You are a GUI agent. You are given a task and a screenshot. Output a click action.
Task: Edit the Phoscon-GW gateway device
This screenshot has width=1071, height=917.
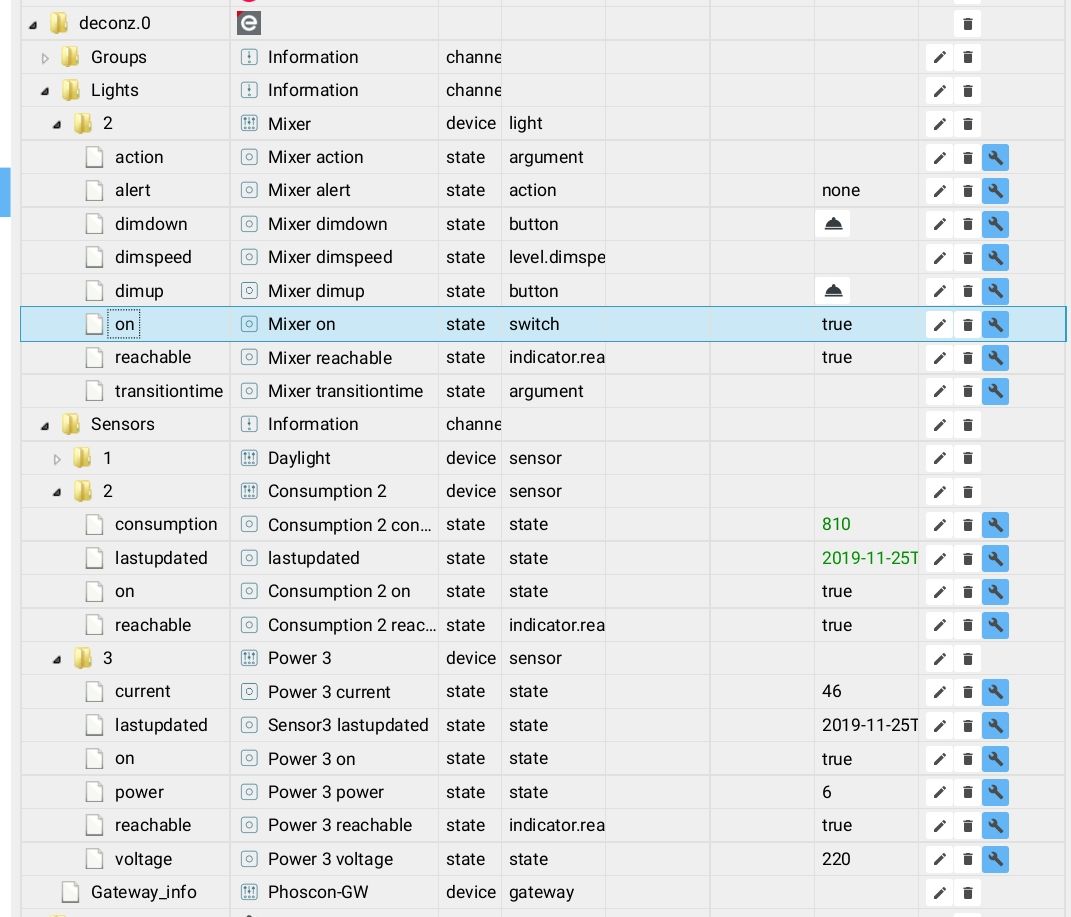click(940, 892)
